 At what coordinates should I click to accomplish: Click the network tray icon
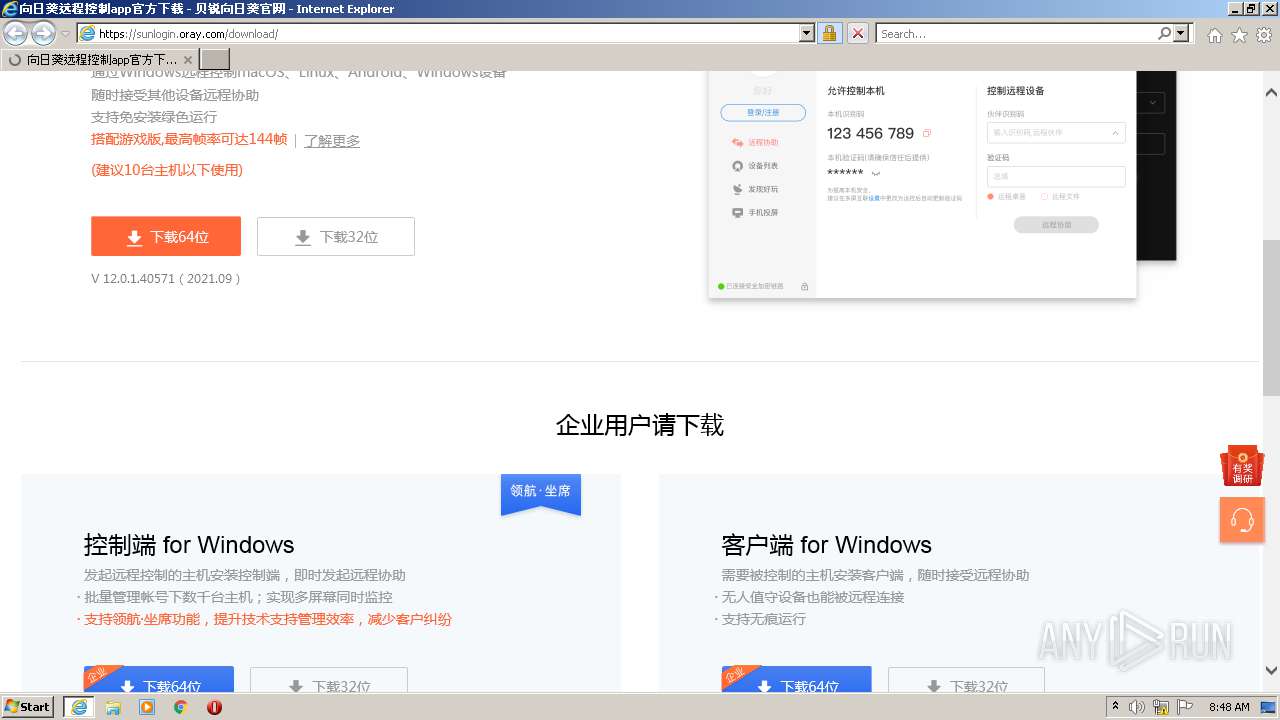tap(1161, 707)
